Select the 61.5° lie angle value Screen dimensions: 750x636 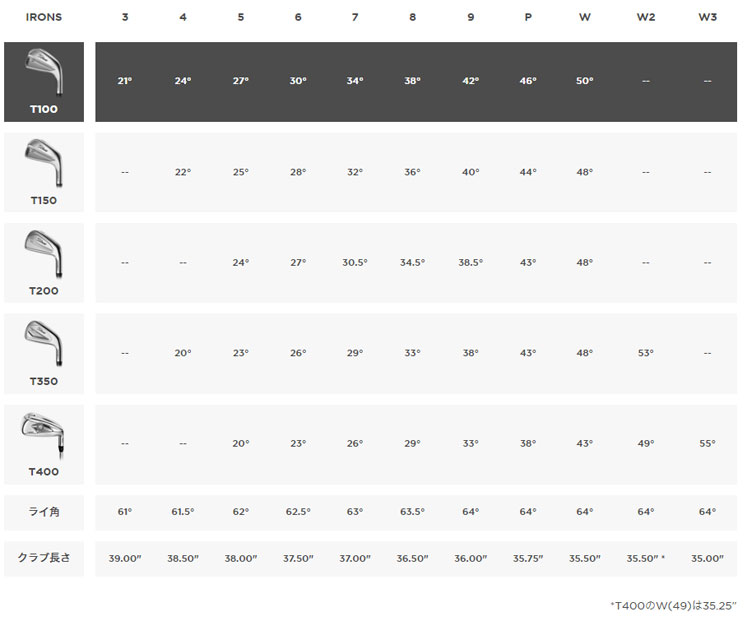183,512
